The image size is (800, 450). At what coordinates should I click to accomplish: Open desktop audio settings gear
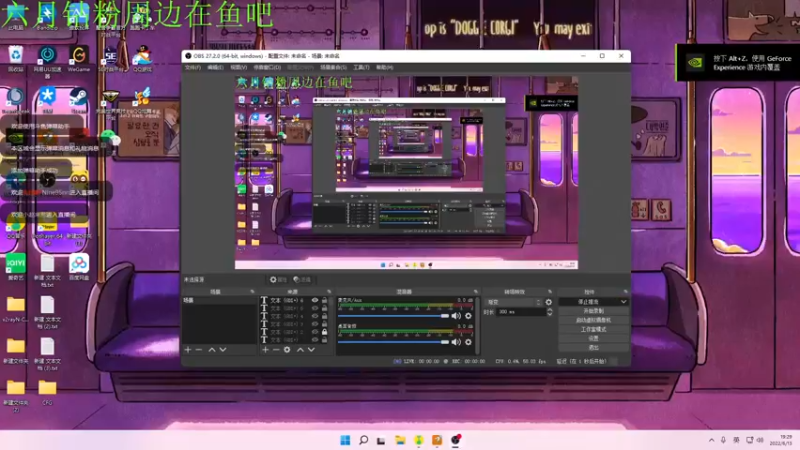pyautogui.click(x=468, y=342)
